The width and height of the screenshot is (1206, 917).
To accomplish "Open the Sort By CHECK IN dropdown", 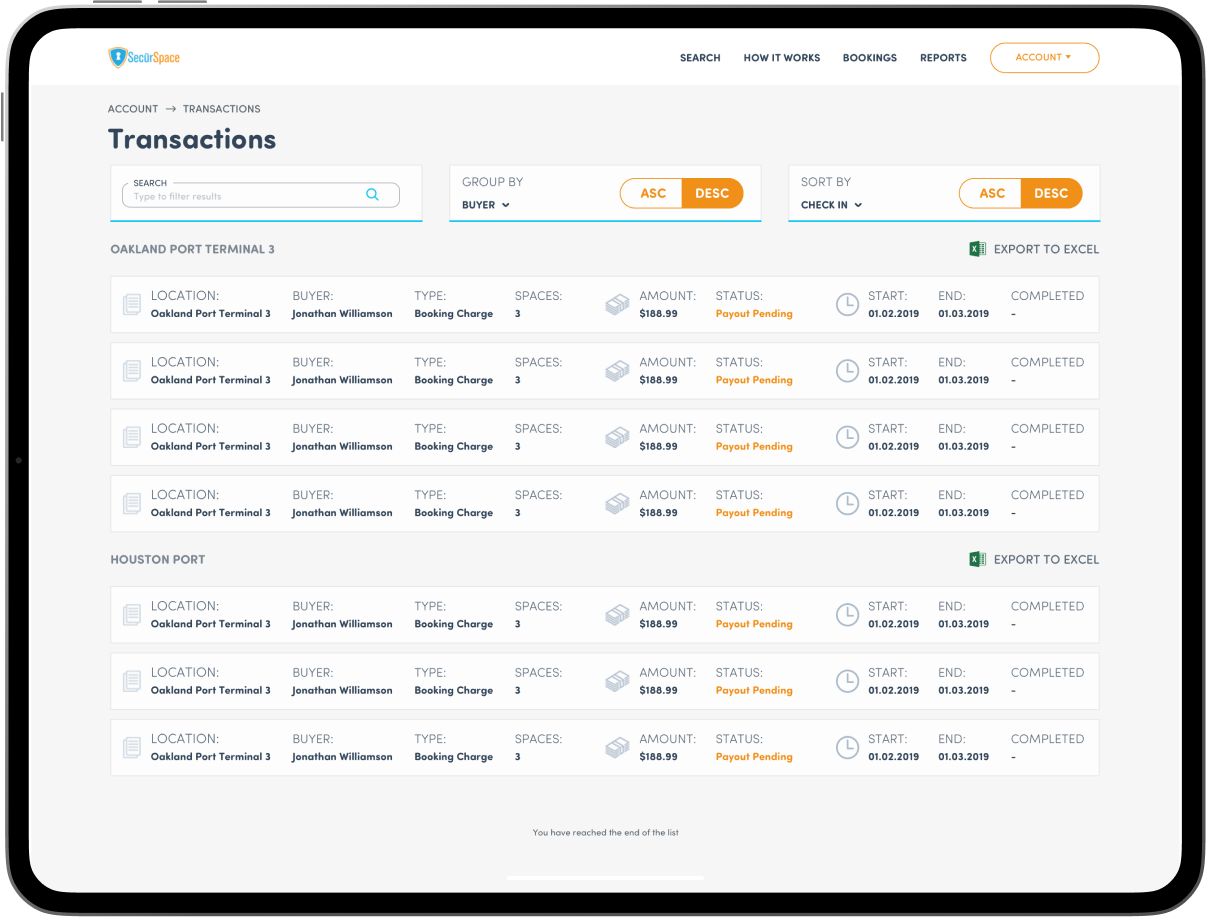I will [x=831, y=205].
